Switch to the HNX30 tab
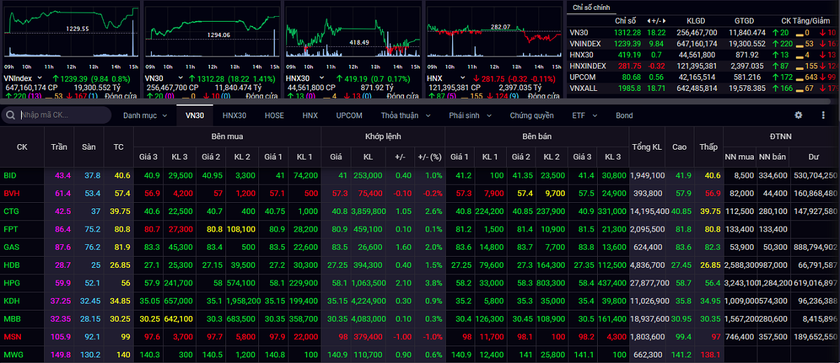This screenshot has width=840, height=363. [x=234, y=115]
